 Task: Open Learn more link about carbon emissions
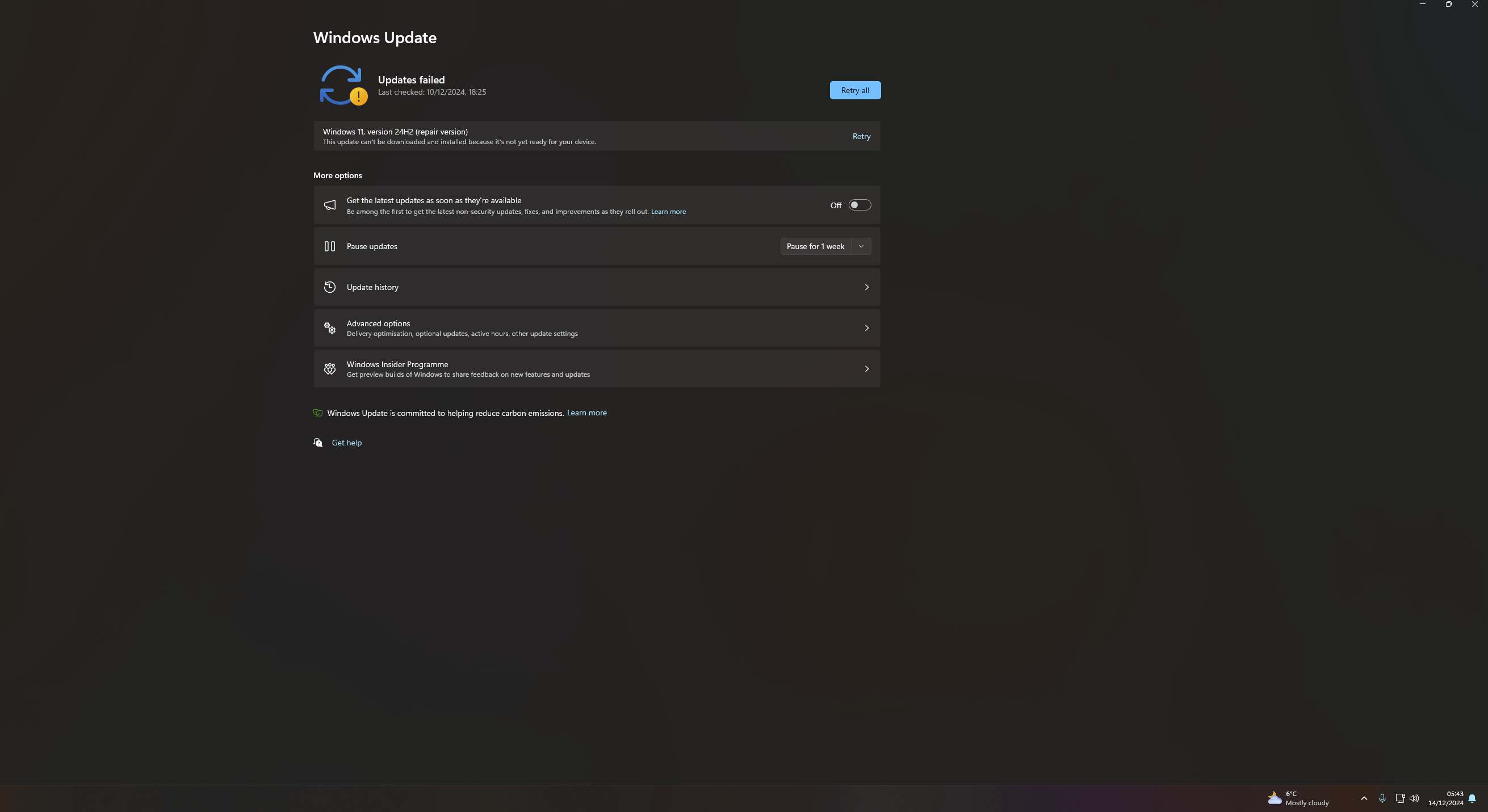pyautogui.click(x=587, y=413)
